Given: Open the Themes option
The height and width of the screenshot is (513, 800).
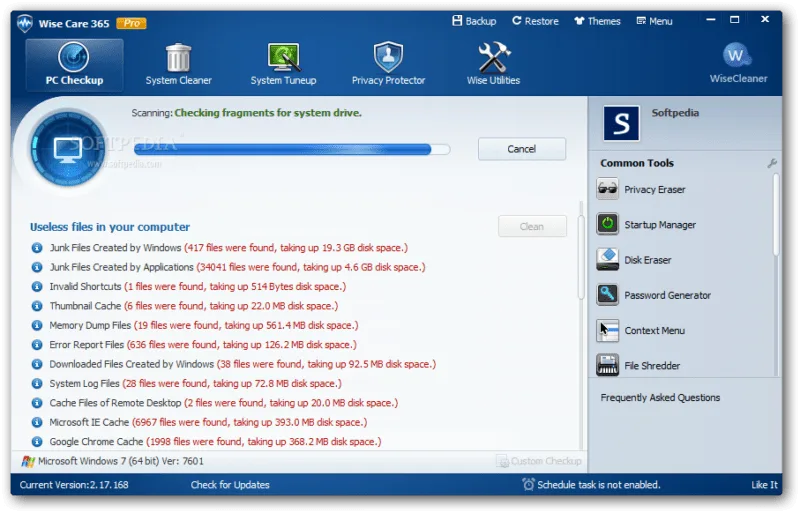Looking at the screenshot, I should click(597, 21).
